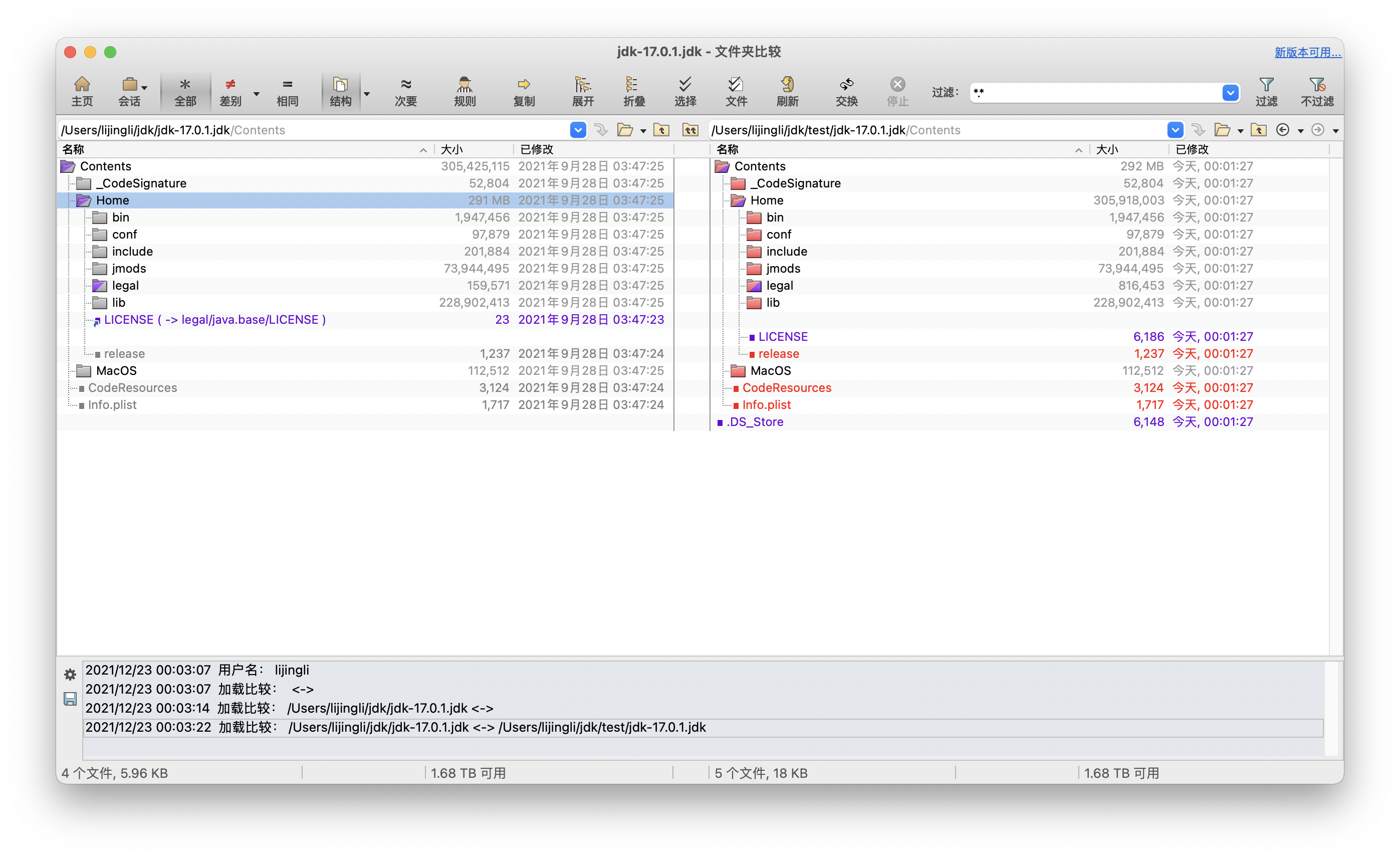The width and height of the screenshot is (1400, 858).
Task: Click the 不过滤 no-filter button
Action: (x=1316, y=91)
